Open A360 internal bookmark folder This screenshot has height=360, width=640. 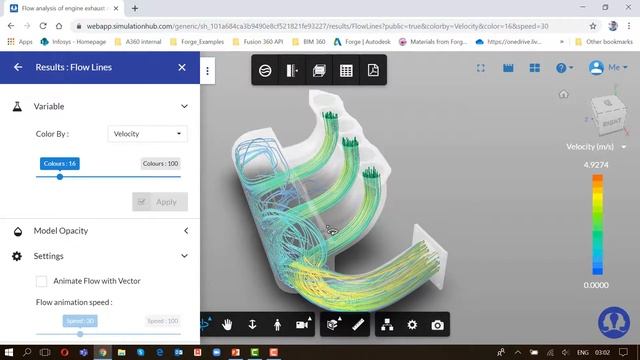(138, 42)
